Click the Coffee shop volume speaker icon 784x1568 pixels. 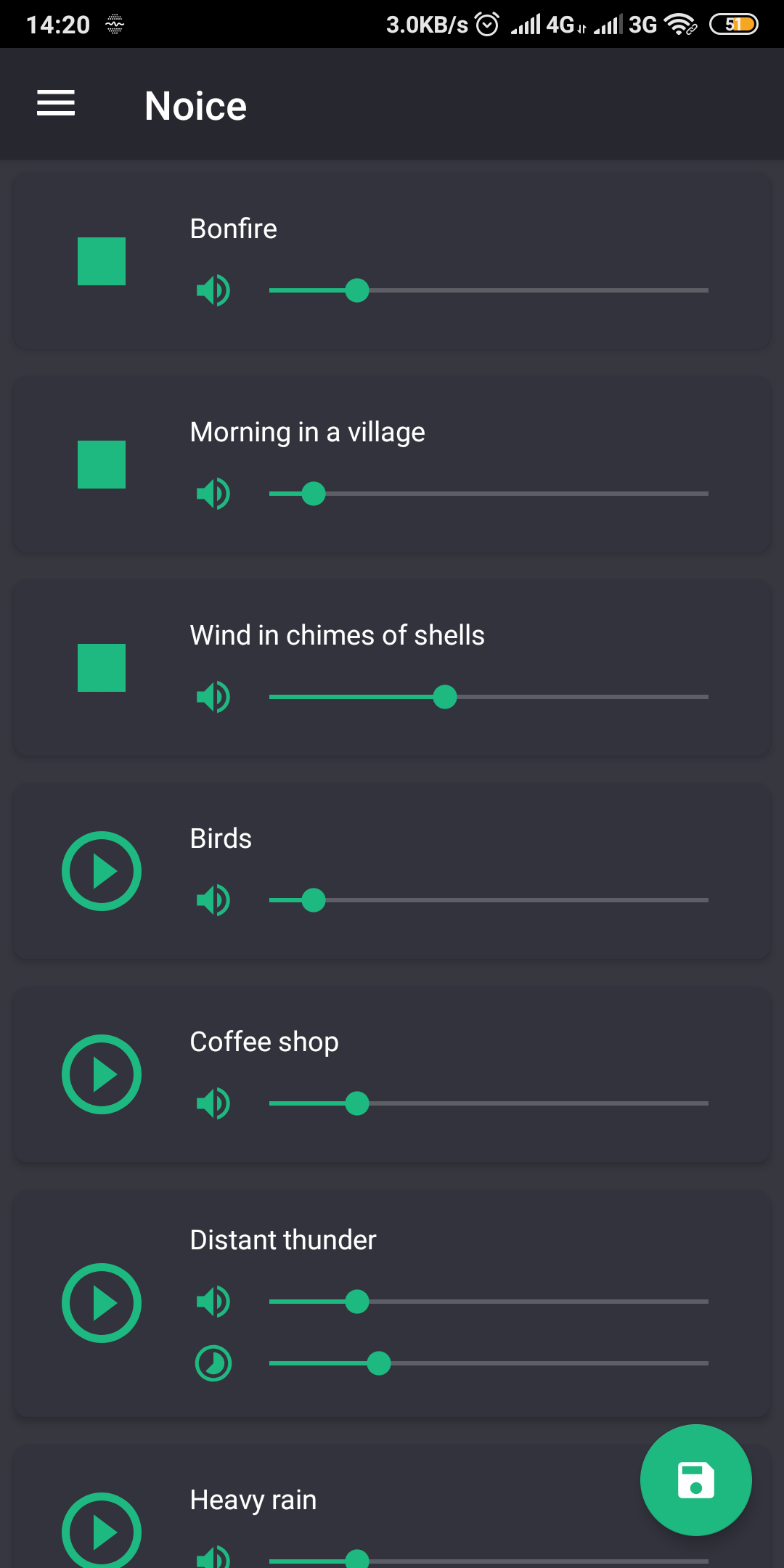(213, 1103)
